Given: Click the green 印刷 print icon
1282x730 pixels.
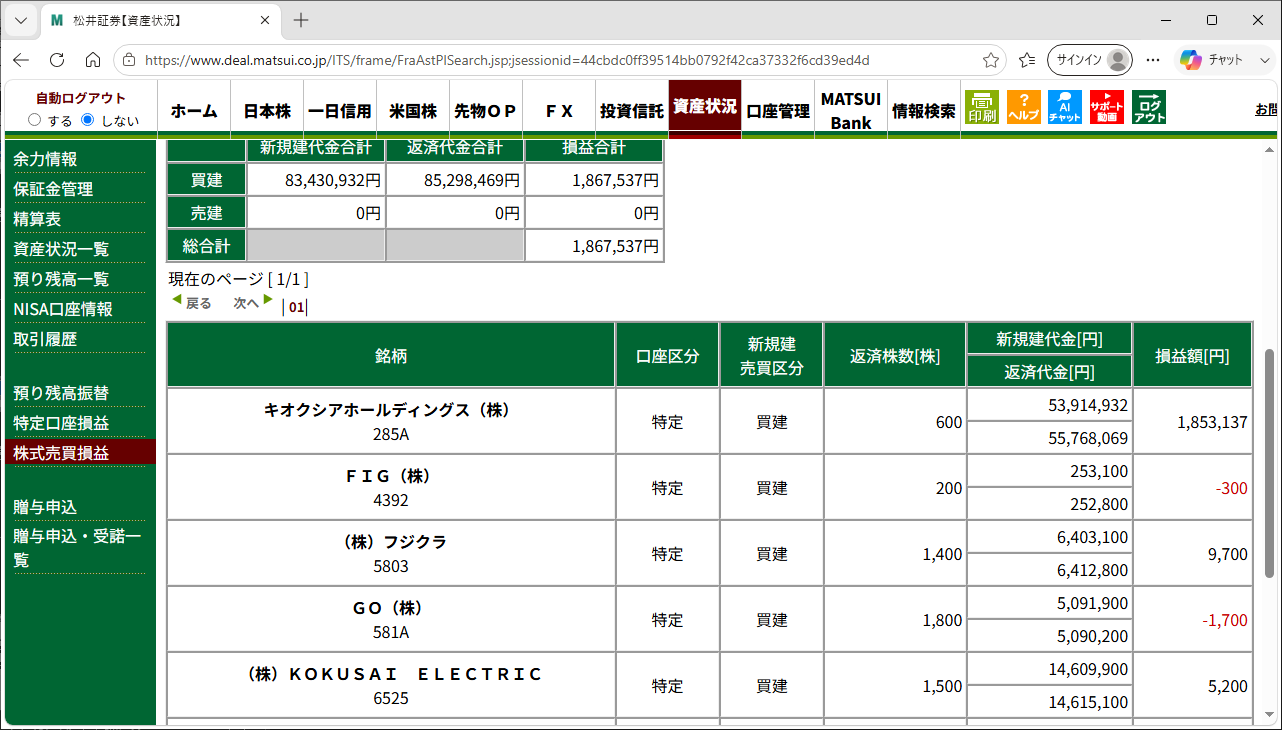Looking at the screenshot, I should tap(982, 107).
